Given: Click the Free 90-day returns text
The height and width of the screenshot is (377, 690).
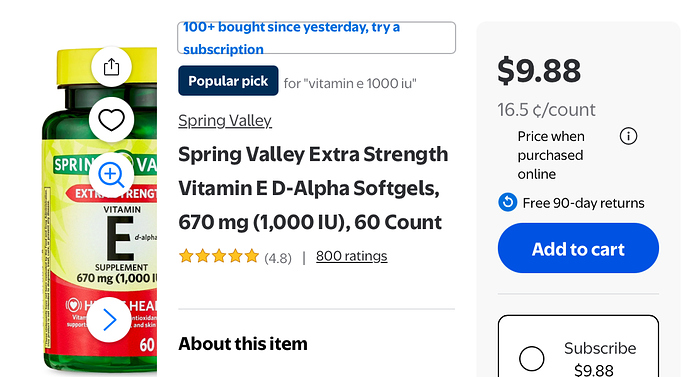Looking at the screenshot, I should [x=583, y=203].
